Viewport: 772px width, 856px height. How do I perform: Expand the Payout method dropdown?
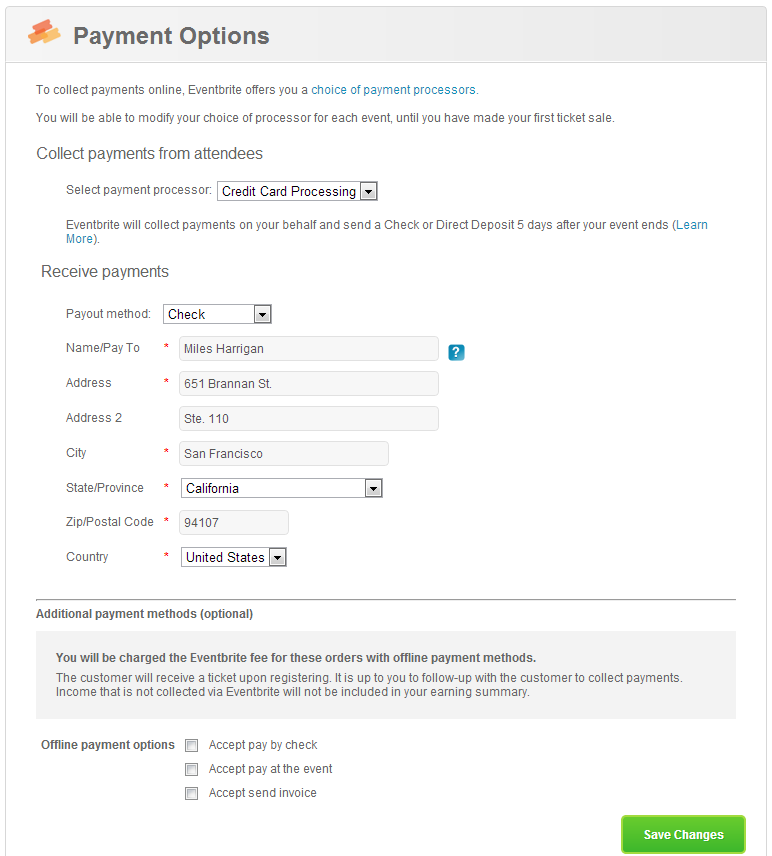(x=217, y=314)
